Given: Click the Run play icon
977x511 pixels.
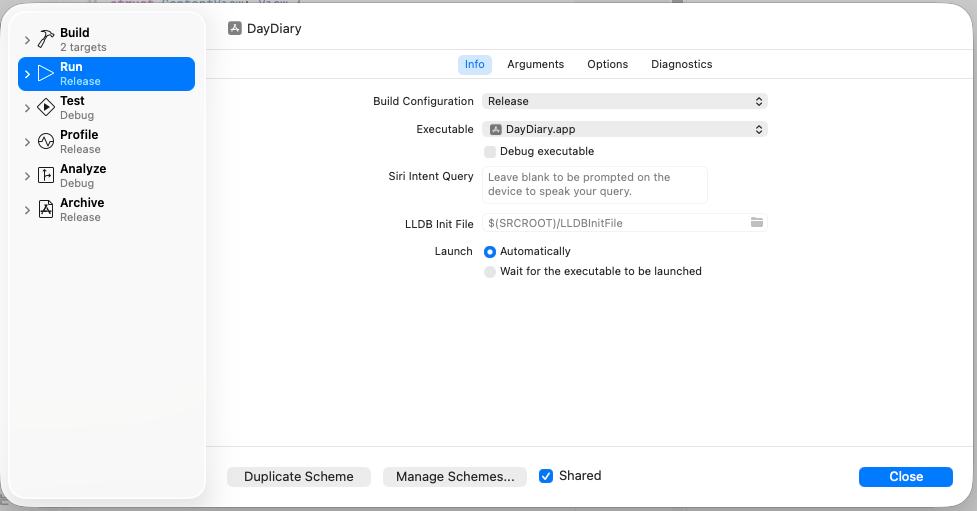Looking at the screenshot, I should coord(46,74).
